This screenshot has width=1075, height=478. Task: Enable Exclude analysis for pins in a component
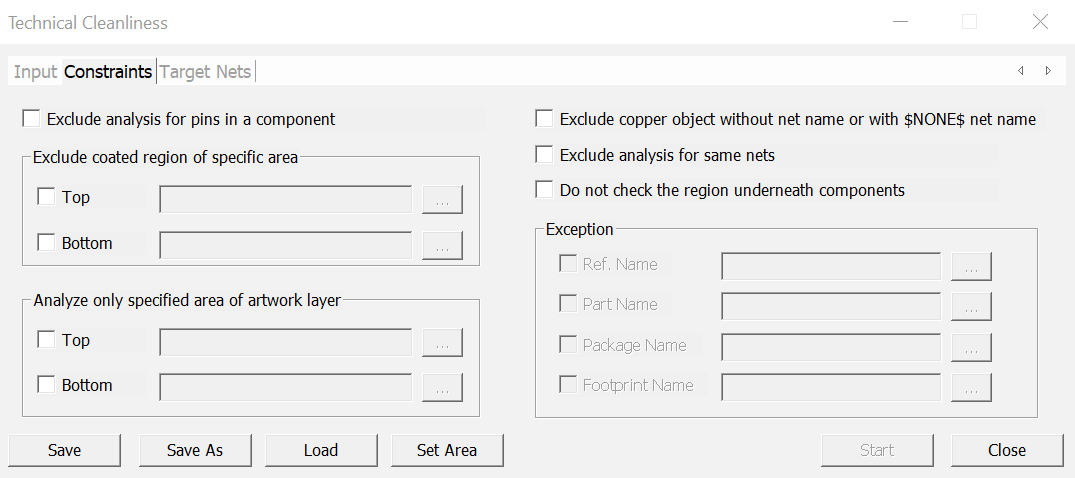[x=31, y=119]
